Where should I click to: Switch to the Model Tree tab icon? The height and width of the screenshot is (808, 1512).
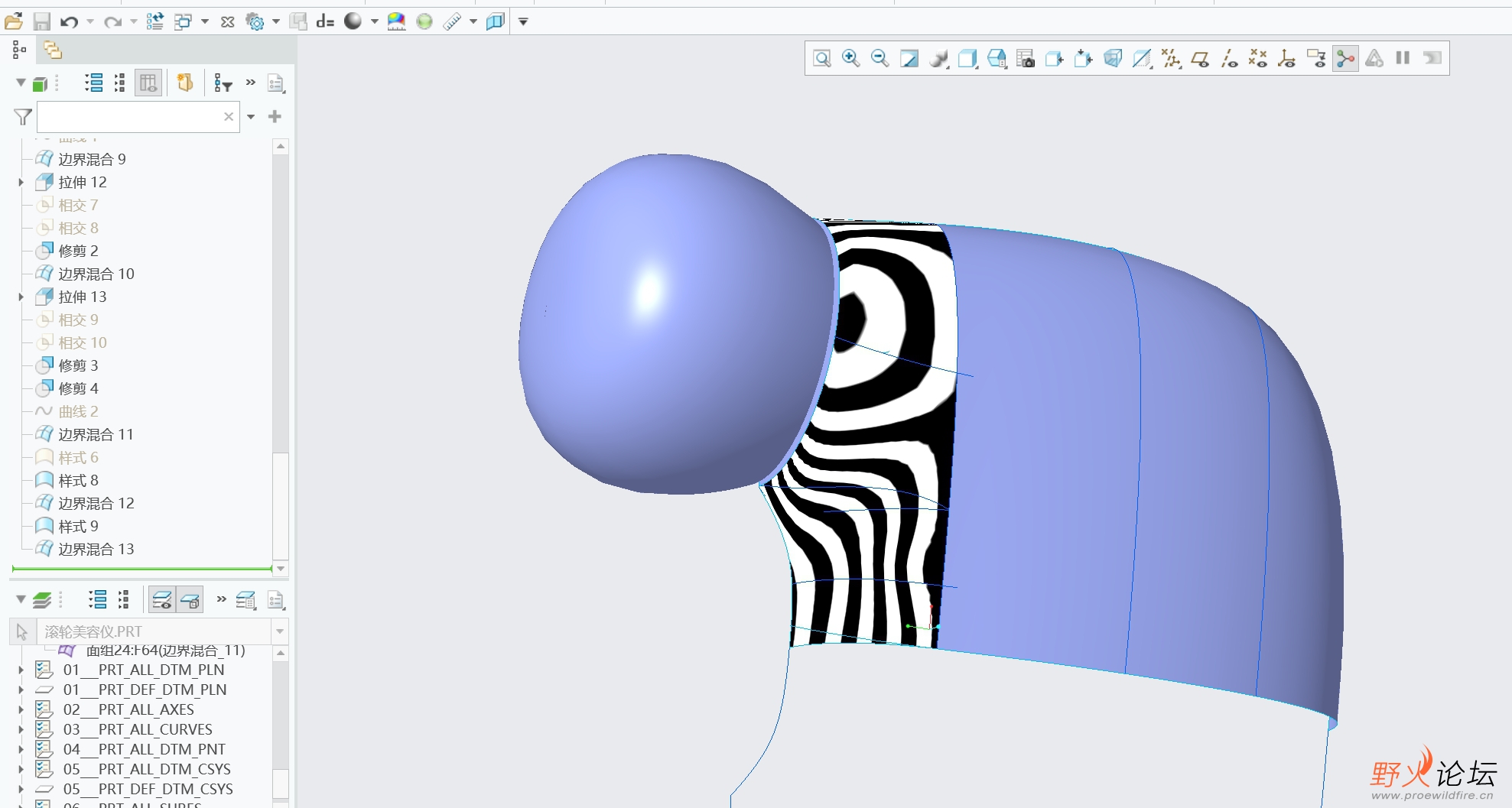coord(19,50)
